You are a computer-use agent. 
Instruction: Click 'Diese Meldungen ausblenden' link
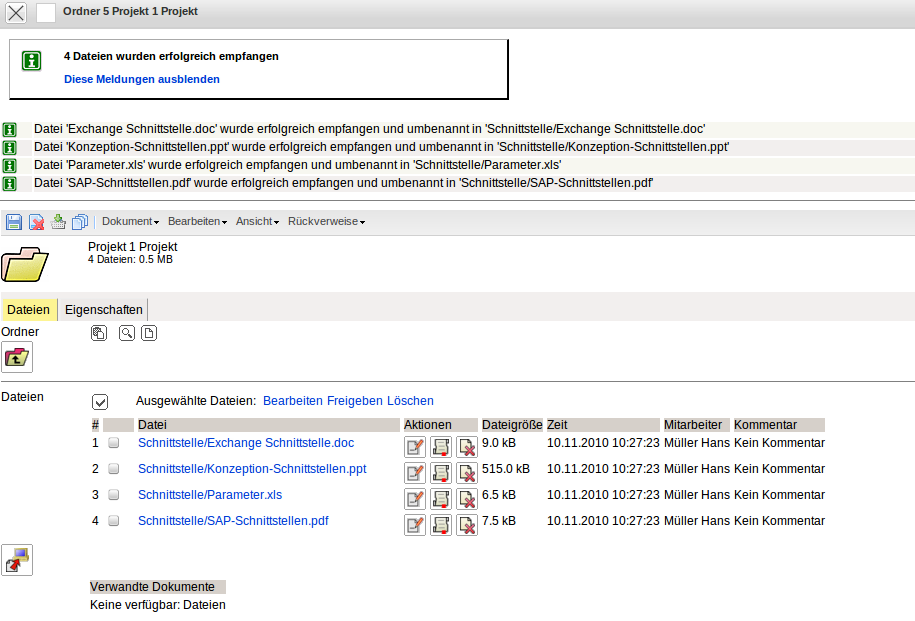[x=142, y=79]
